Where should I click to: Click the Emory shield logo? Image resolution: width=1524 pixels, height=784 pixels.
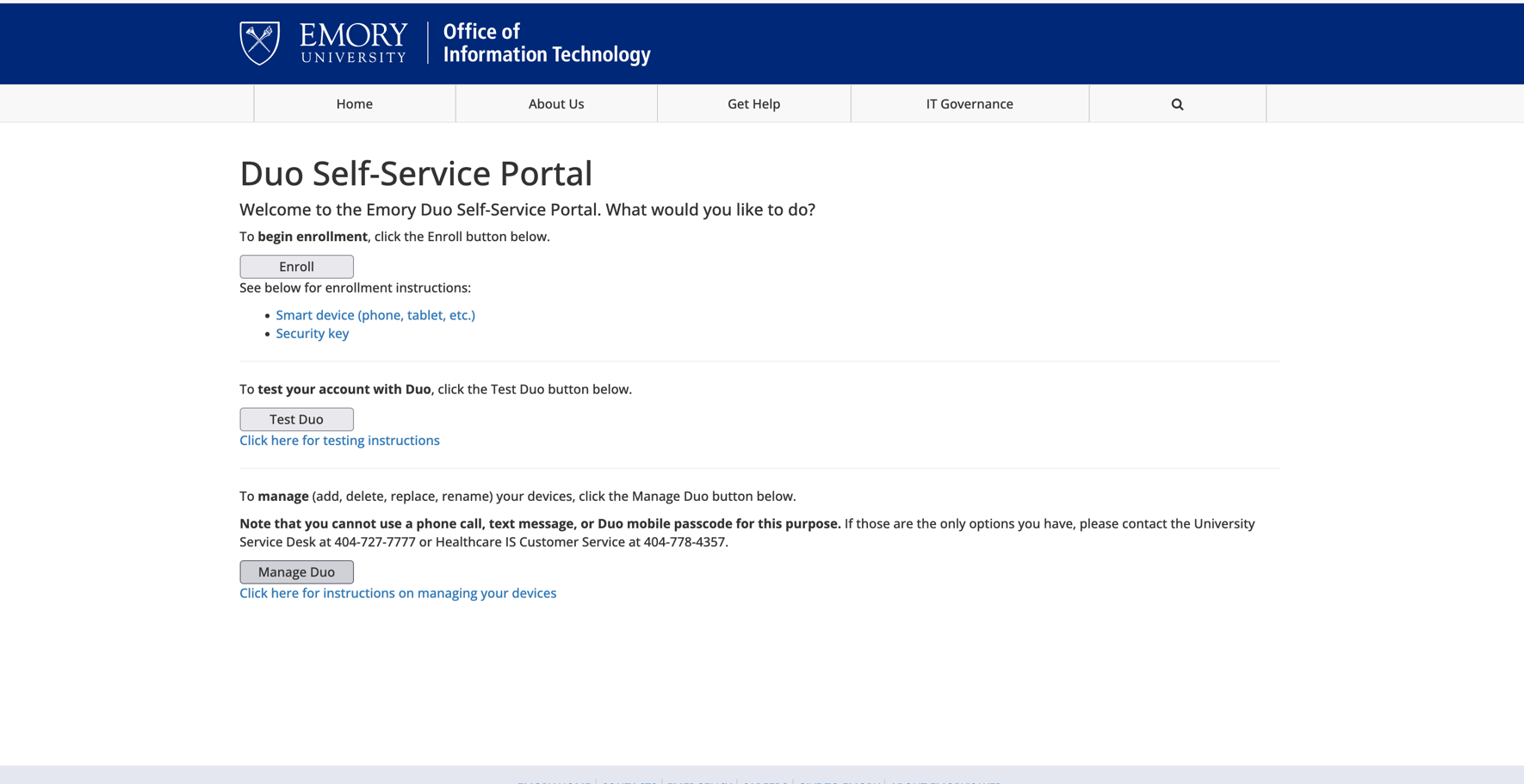(259, 43)
